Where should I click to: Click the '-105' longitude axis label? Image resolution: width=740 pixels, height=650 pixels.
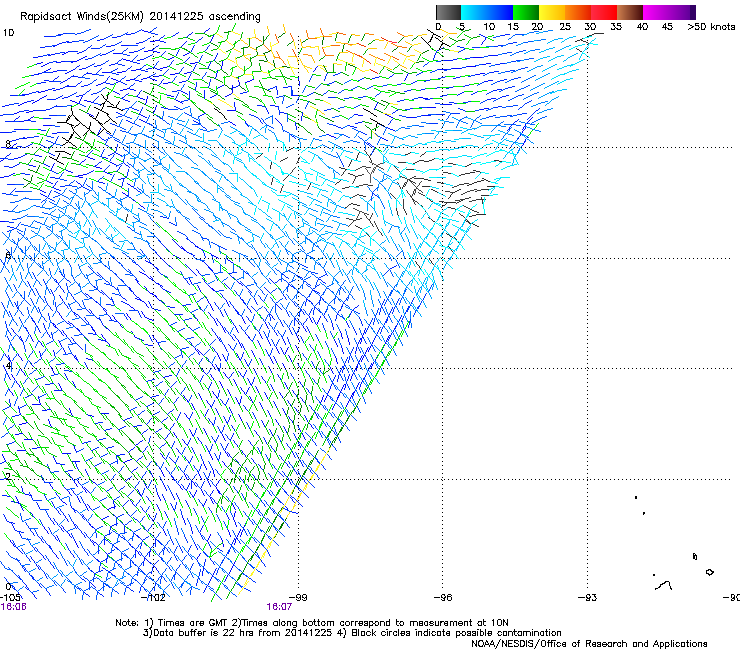[x=10, y=598]
